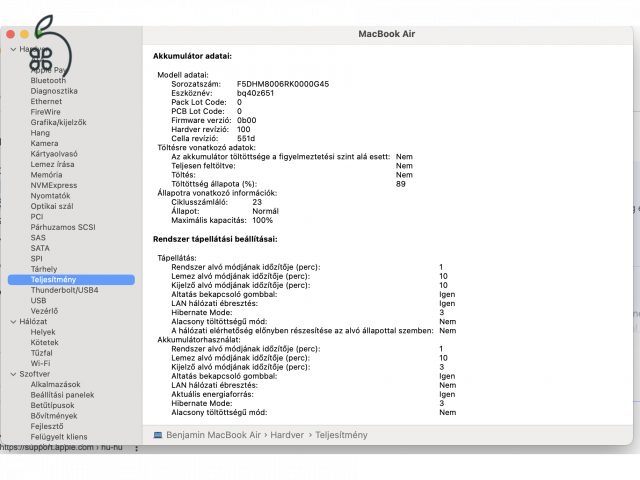Select Kötetek under Hálózat
640x480 pixels.
[x=44, y=342]
